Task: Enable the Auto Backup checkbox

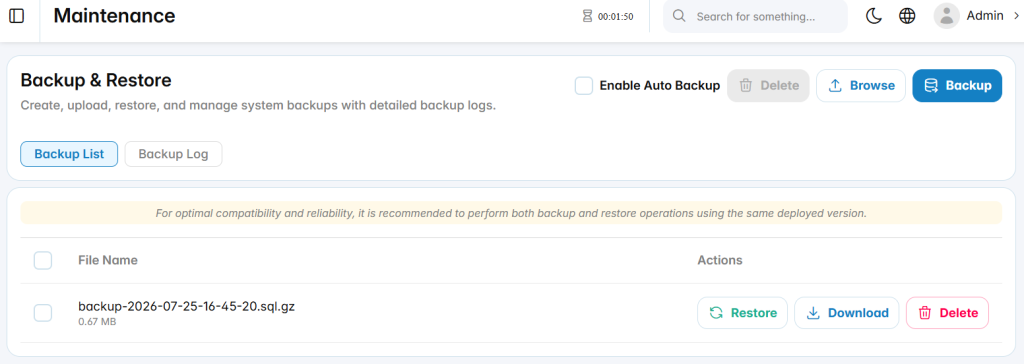Action: tap(584, 86)
